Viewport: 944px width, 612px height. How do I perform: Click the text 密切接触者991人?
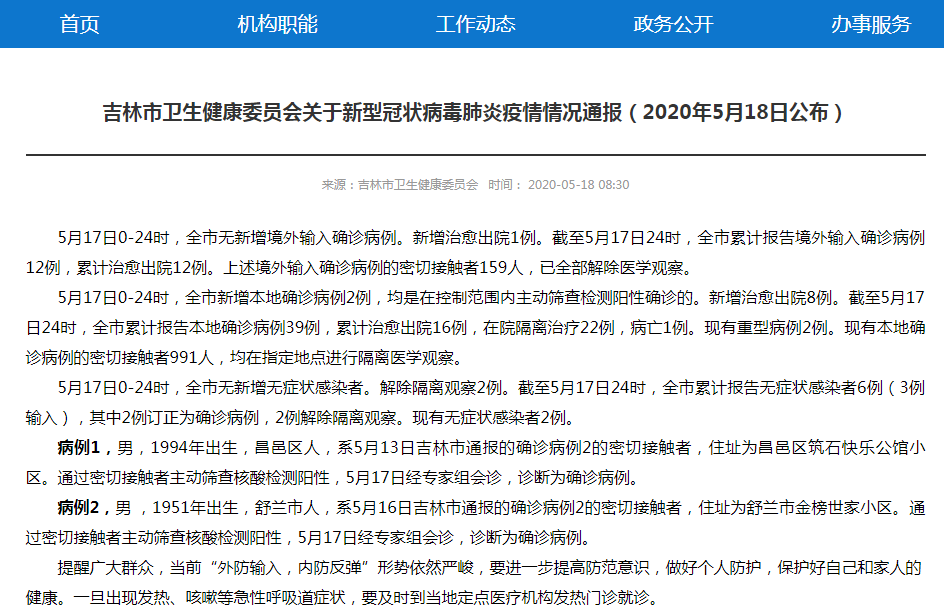(x=152, y=358)
